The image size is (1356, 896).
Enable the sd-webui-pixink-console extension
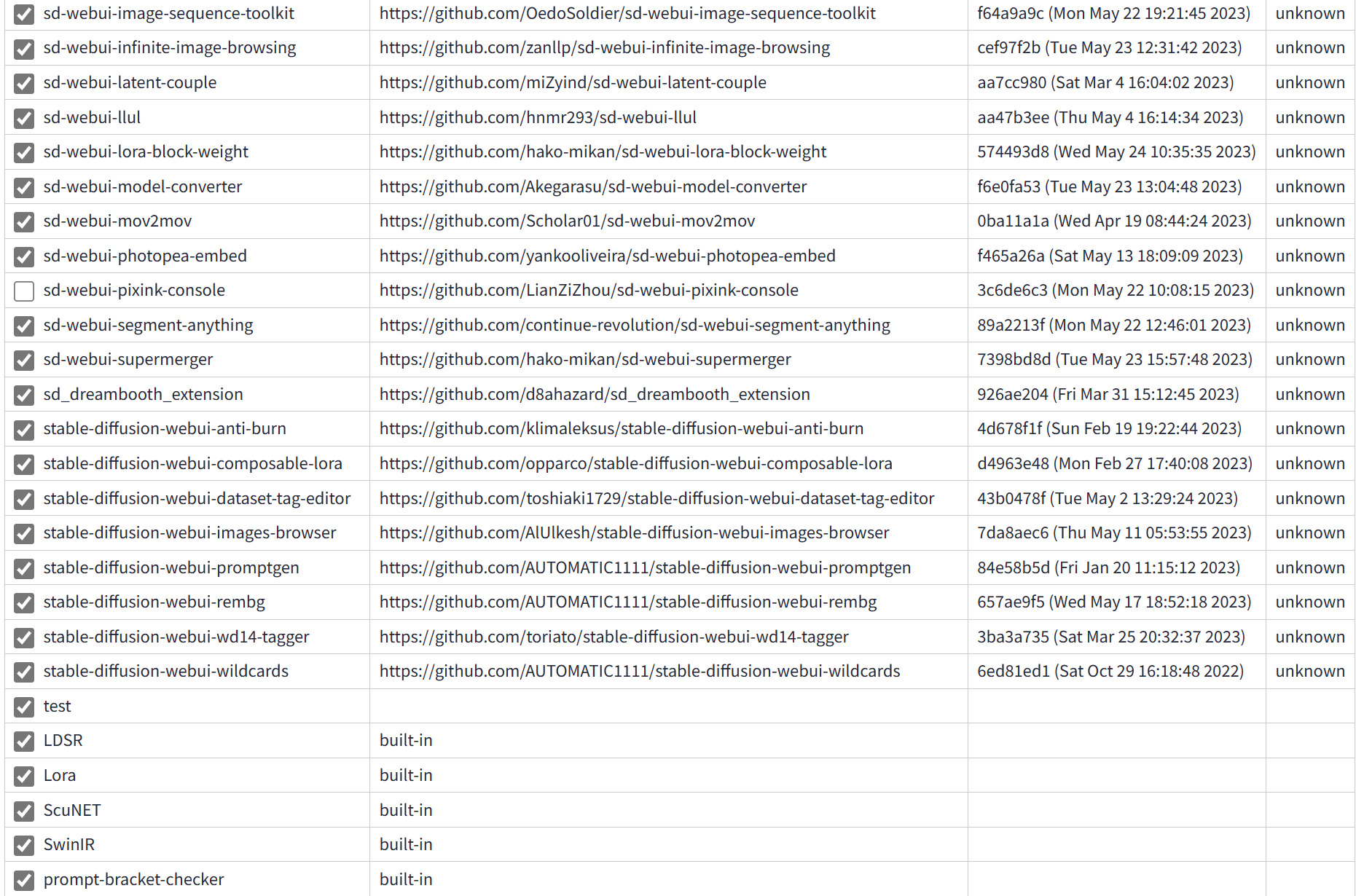(24, 291)
